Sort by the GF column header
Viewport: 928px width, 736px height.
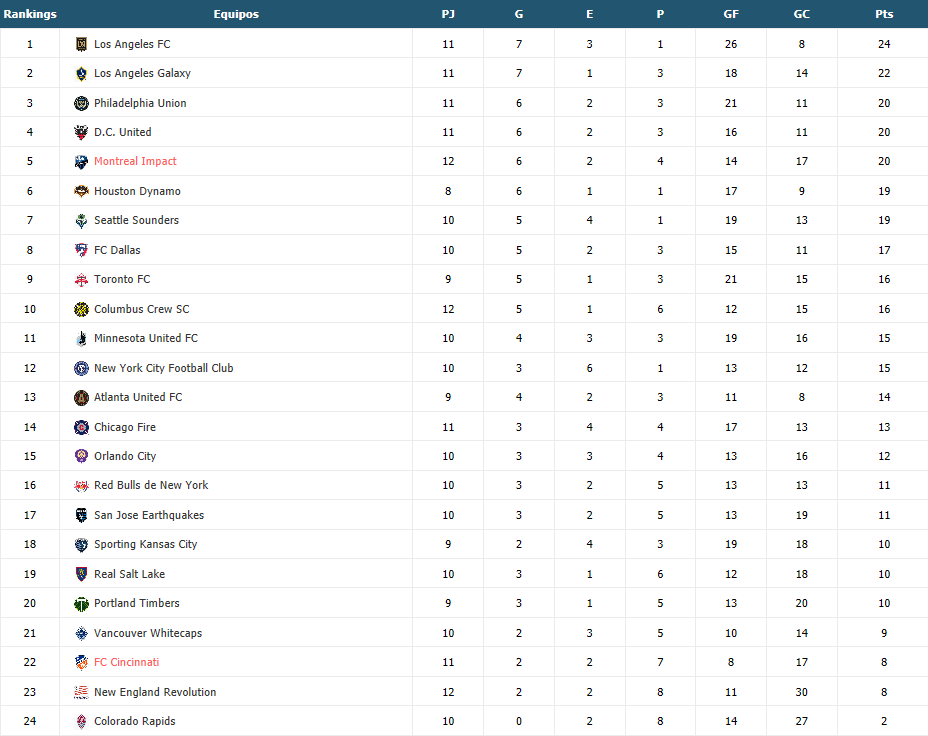pyautogui.click(x=731, y=14)
